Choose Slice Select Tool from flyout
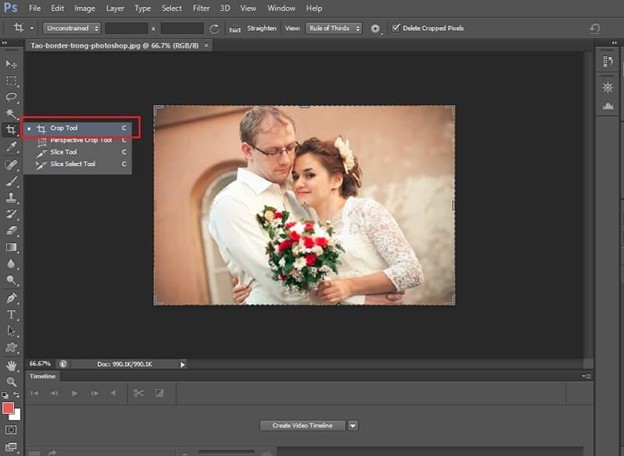This screenshot has width=624, height=456. tap(77, 164)
